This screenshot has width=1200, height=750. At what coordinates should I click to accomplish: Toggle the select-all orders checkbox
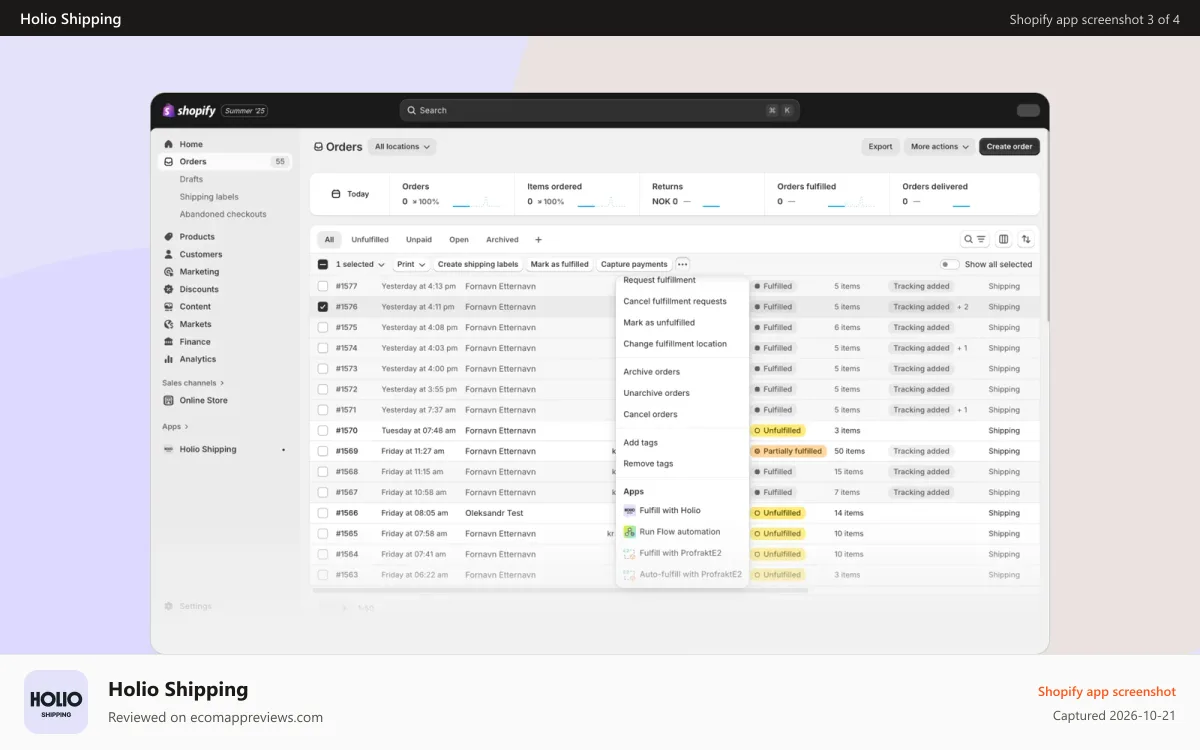[323, 264]
